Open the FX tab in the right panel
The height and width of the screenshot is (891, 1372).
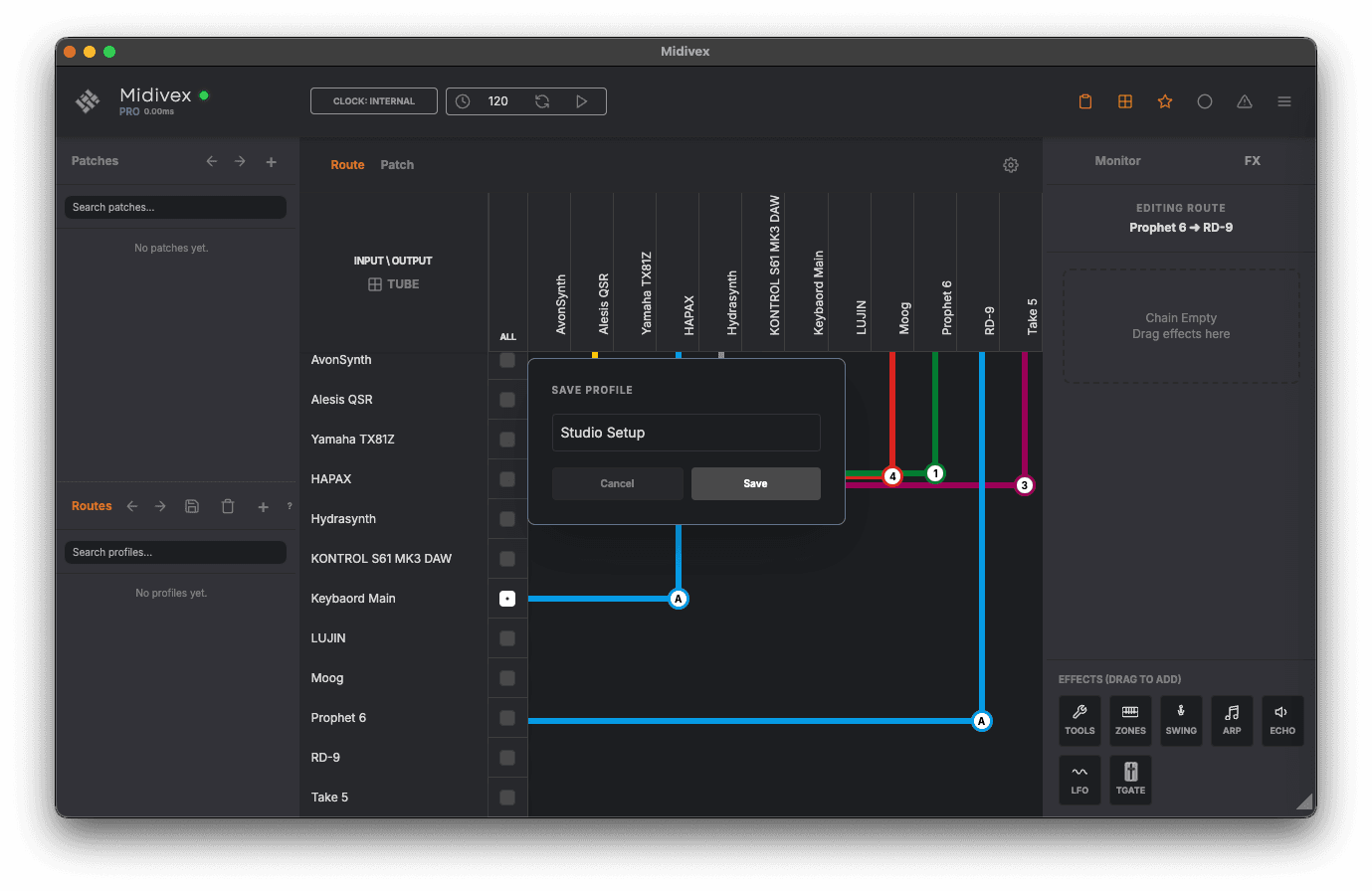[x=1252, y=160]
